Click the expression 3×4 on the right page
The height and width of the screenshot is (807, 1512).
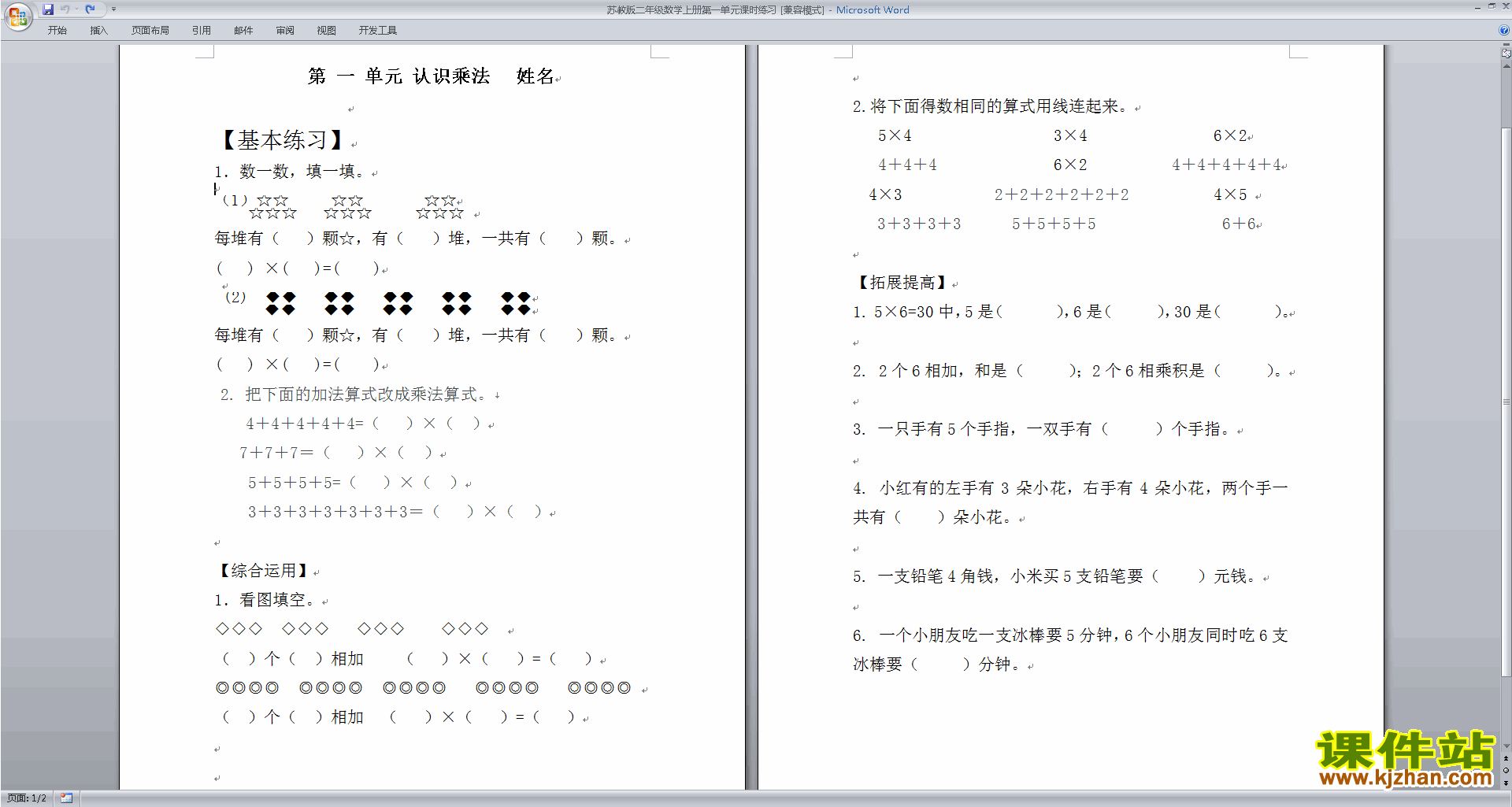click(1070, 136)
